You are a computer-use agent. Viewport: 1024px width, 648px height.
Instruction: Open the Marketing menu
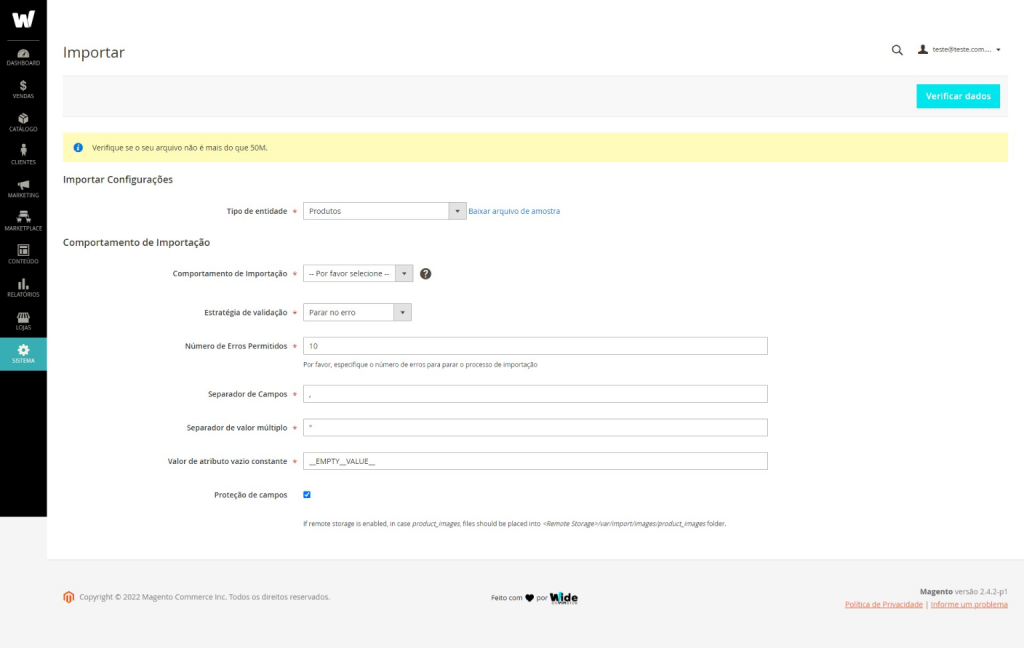point(23,189)
